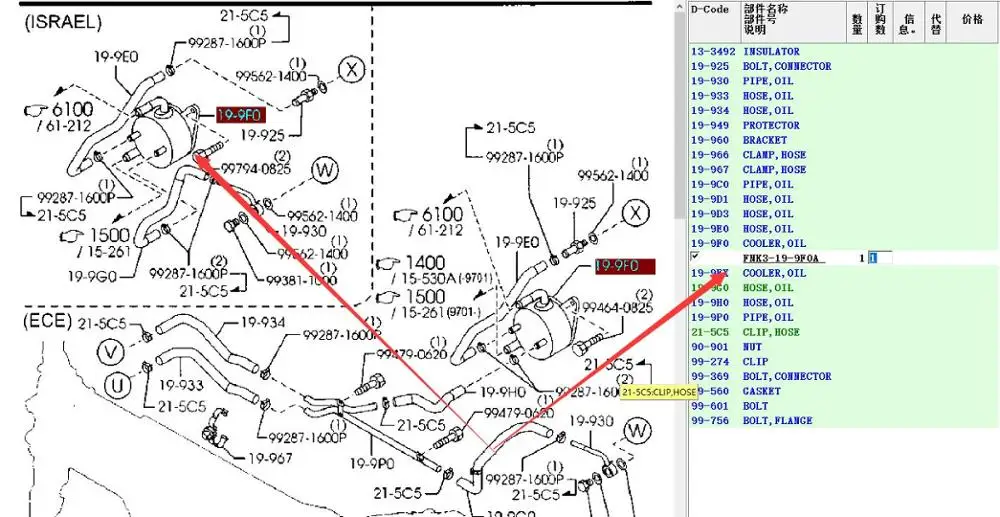
Task: Click the 19-933 hose label in diagram
Action: click(x=181, y=385)
